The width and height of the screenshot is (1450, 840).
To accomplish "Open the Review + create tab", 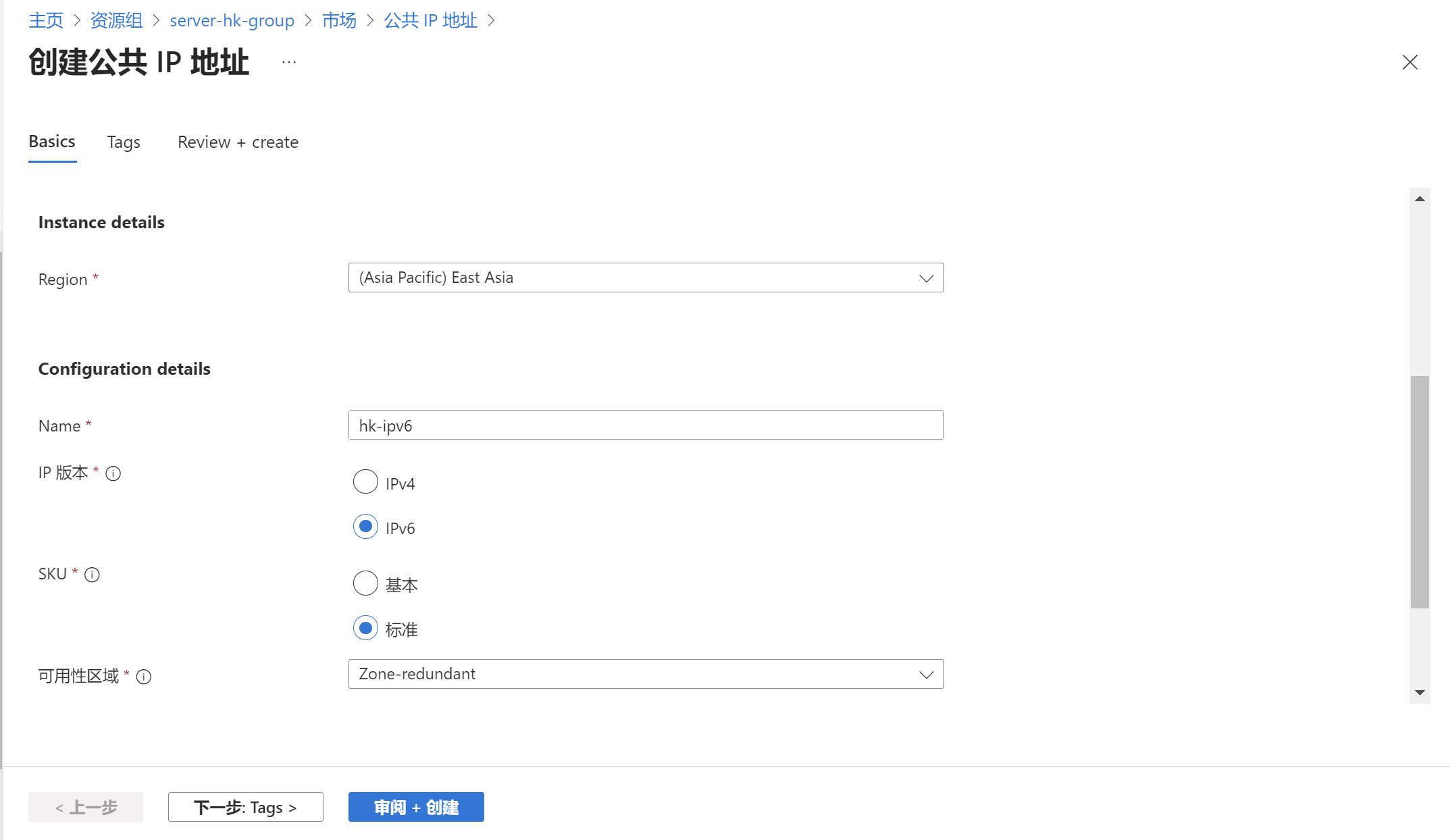I will tap(238, 142).
